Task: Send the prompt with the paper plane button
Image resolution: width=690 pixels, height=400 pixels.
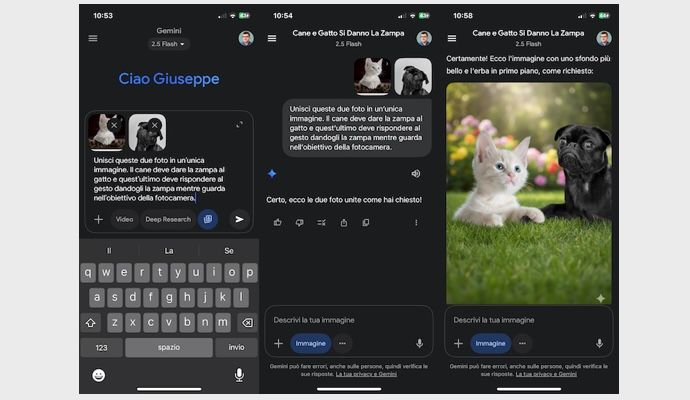Action: tap(238, 219)
